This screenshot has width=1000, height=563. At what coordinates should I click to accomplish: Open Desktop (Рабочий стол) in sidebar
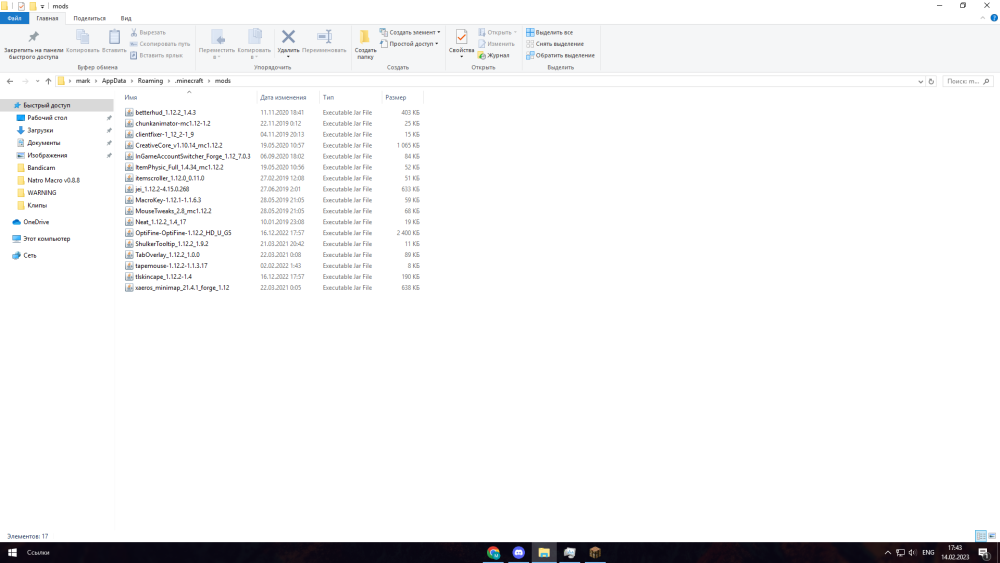click(x=47, y=118)
